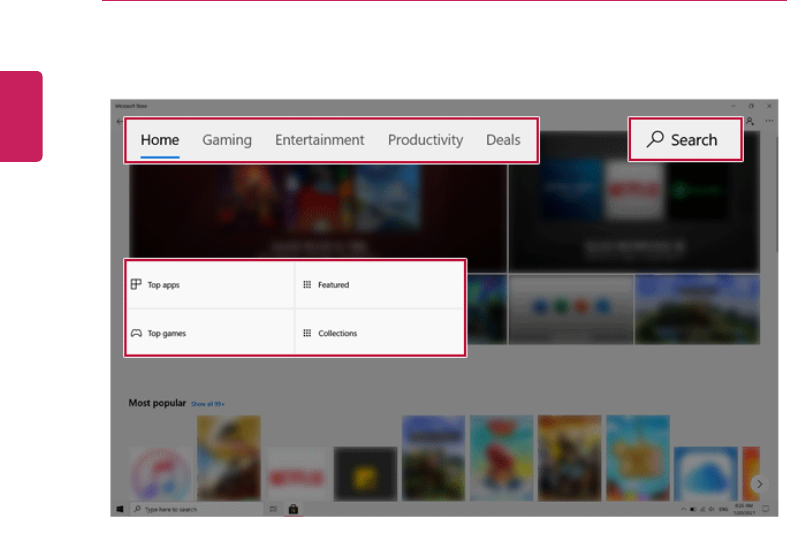Open the three-dots more menu
The width and height of the screenshot is (790, 533).
click(x=769, y=121)
